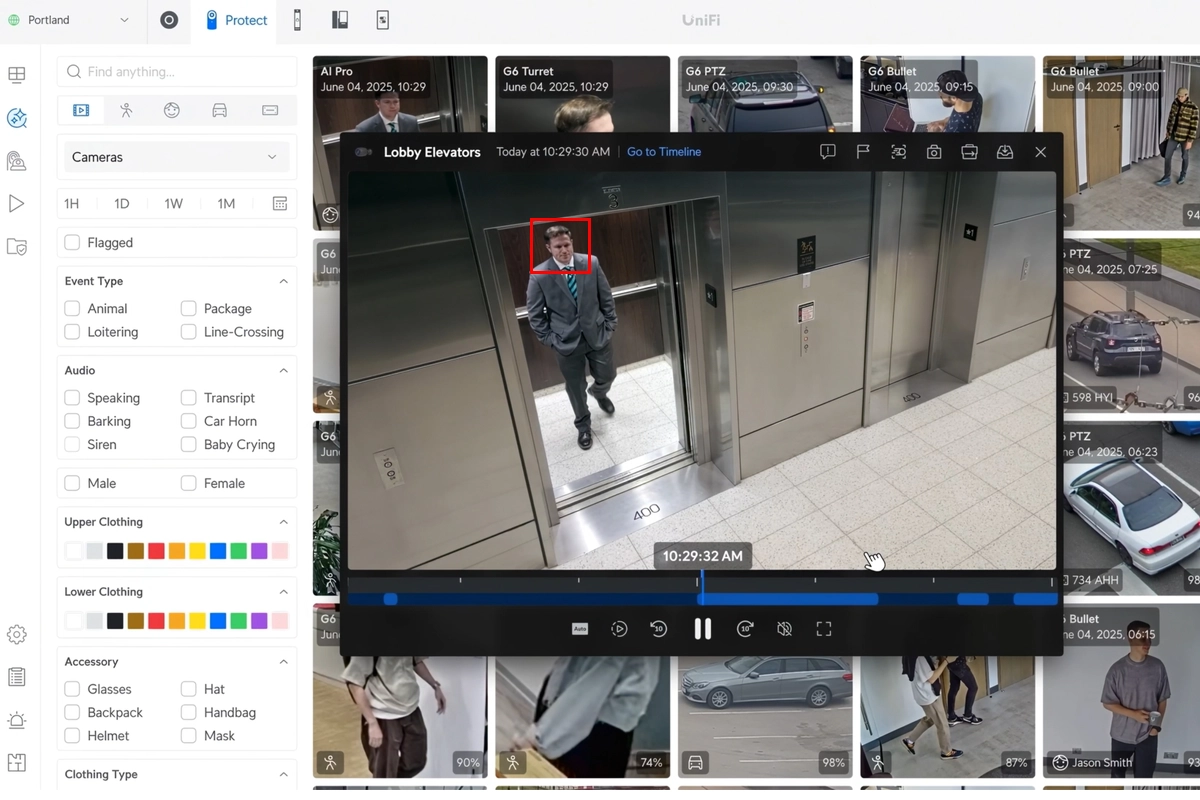Click the Auto quality button in player
1200x800 pixels.
[580, 629]
